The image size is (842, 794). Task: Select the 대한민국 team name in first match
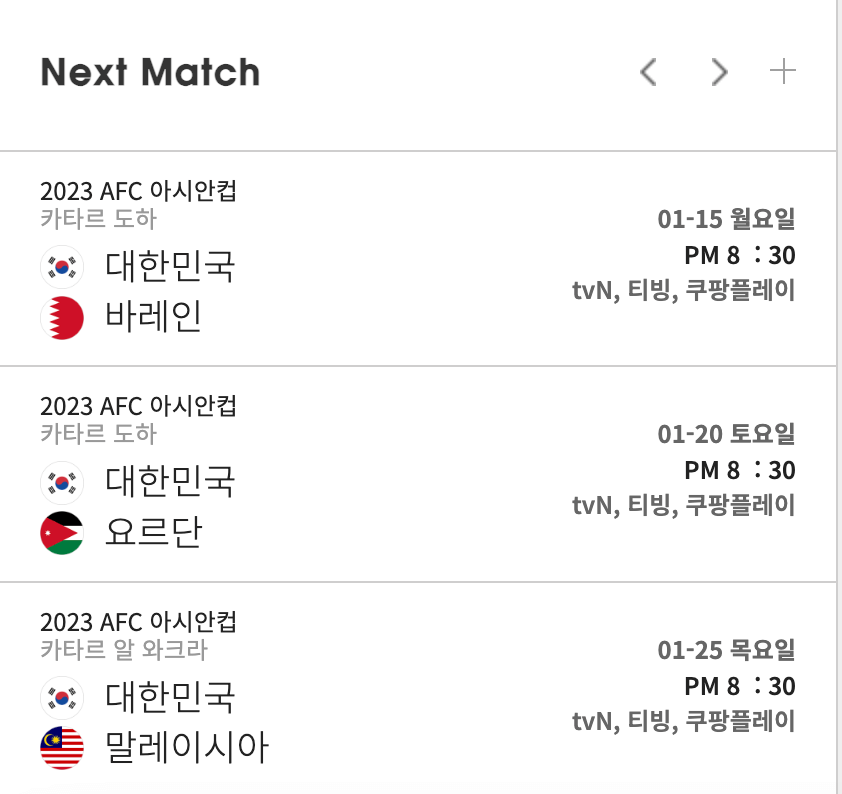pyautogui.click(x=170, y=267)
